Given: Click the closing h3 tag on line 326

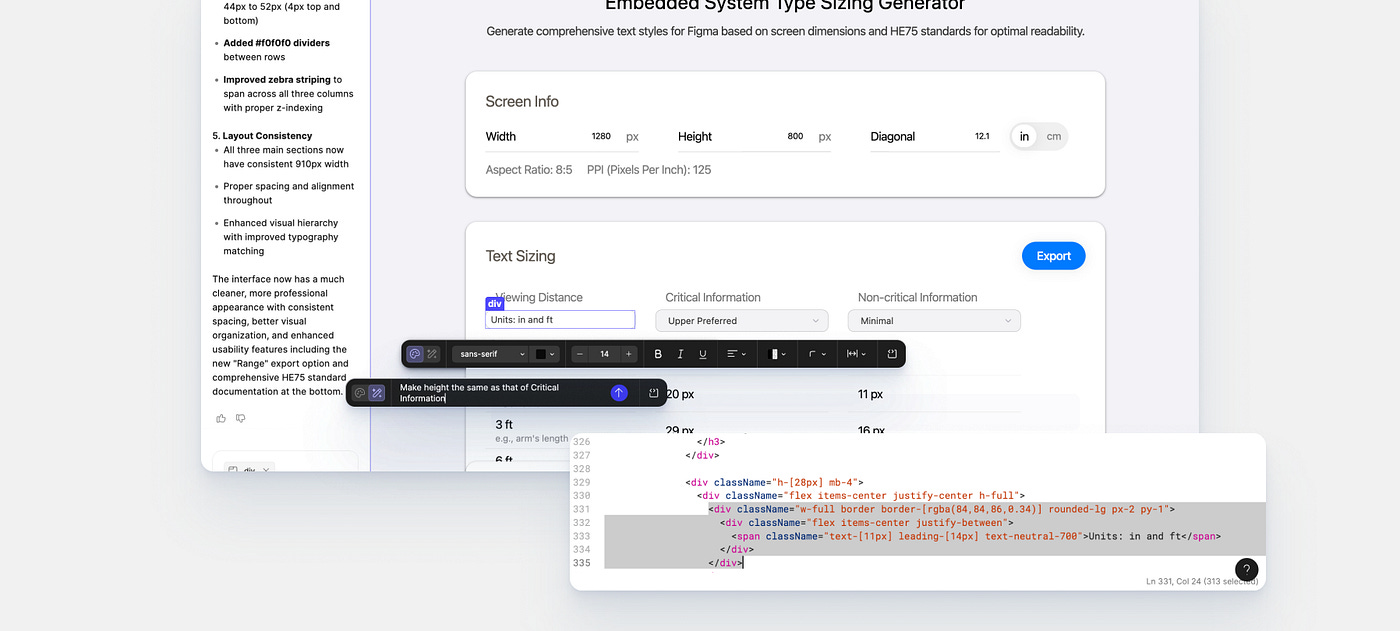Looking at the screenshot, I should (x=709, y=441).
